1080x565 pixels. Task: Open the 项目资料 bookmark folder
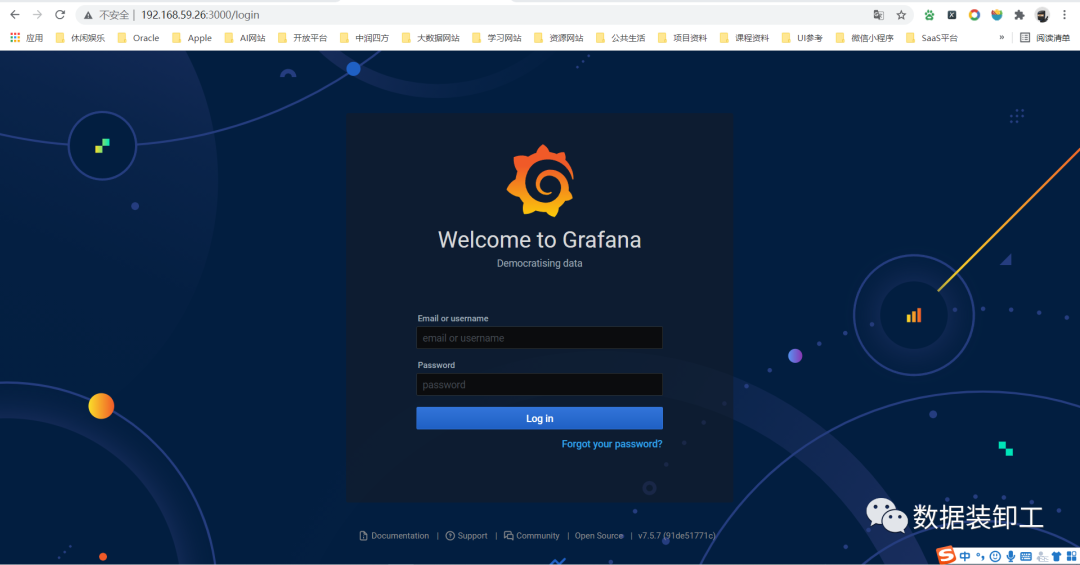point(682,38)
